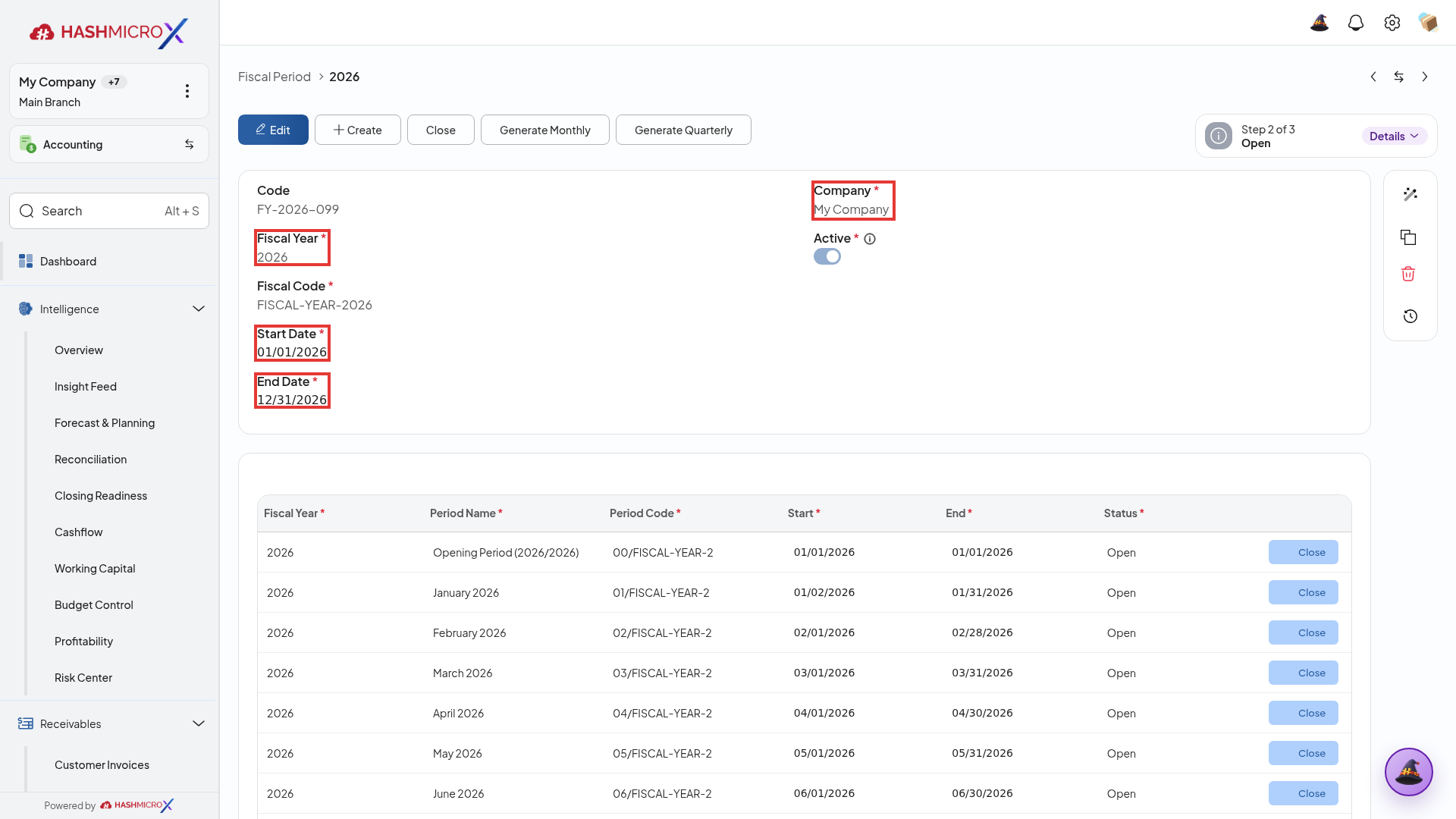The width and height of the screenshot is (1456, 819).
Task: Close the Opening Period row
Action: (1304, 552)
